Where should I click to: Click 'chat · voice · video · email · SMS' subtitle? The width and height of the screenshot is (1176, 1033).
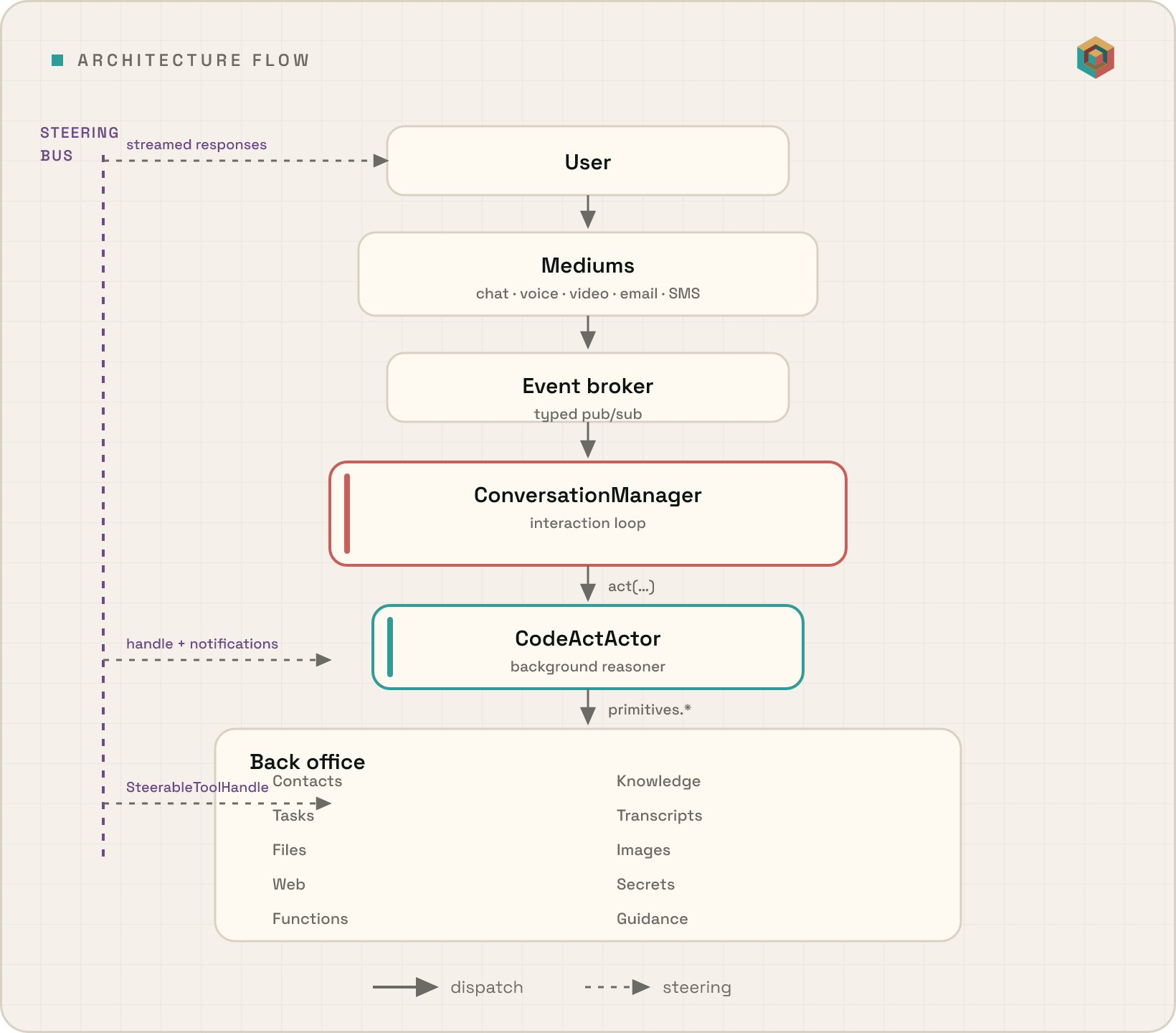point(588,293)
